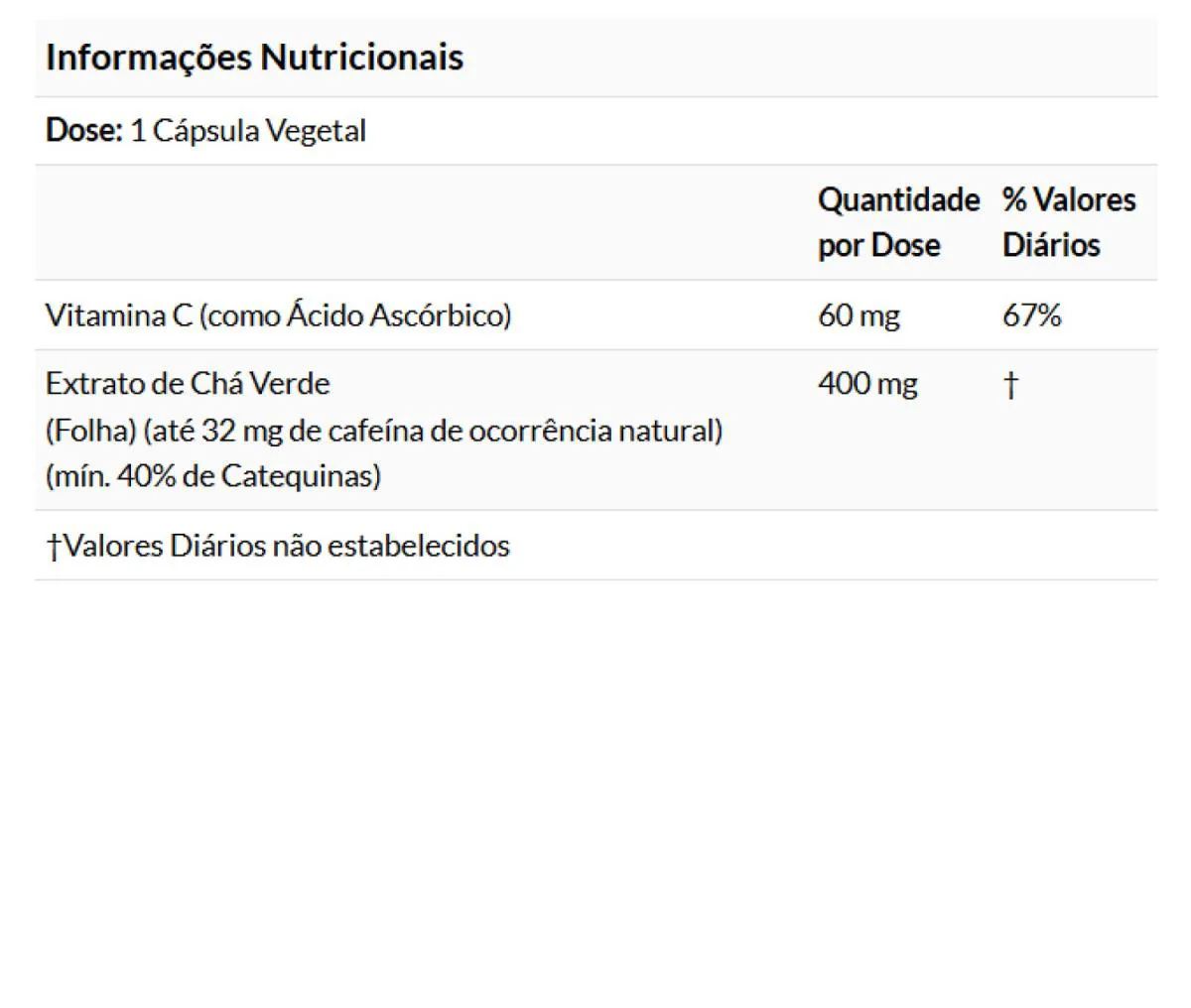This screenshot has width=1191, height=1008.
Task: Select the Dose label text
Action: pos(84,131)
